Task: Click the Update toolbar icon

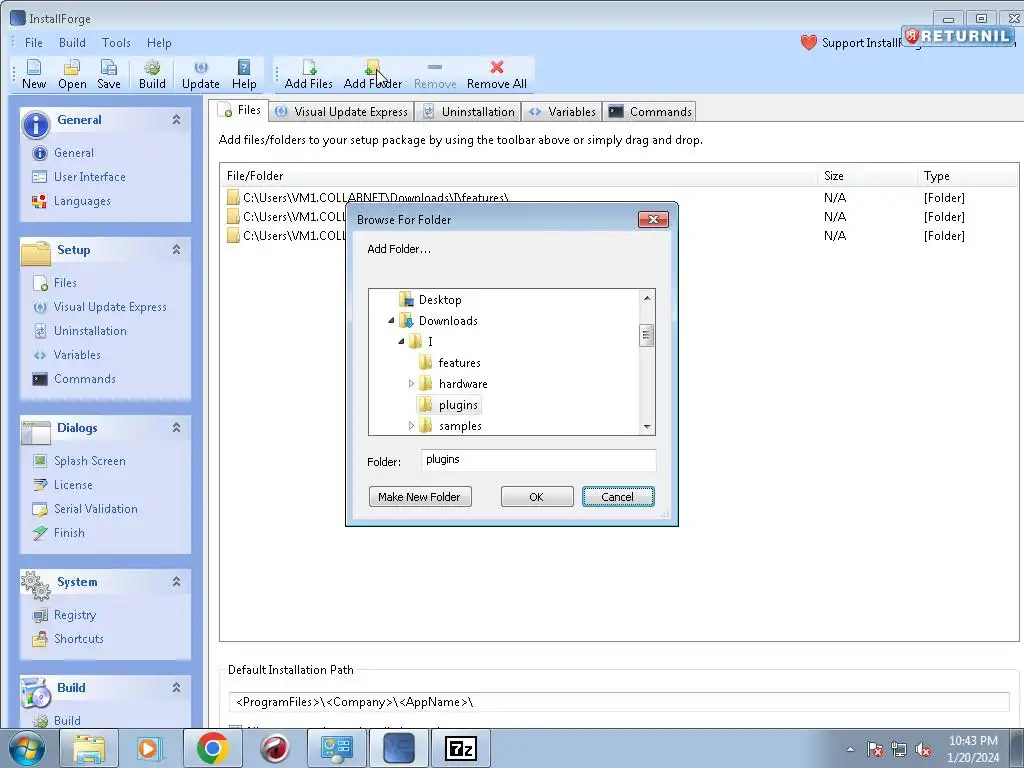Action: coord(200,74)
